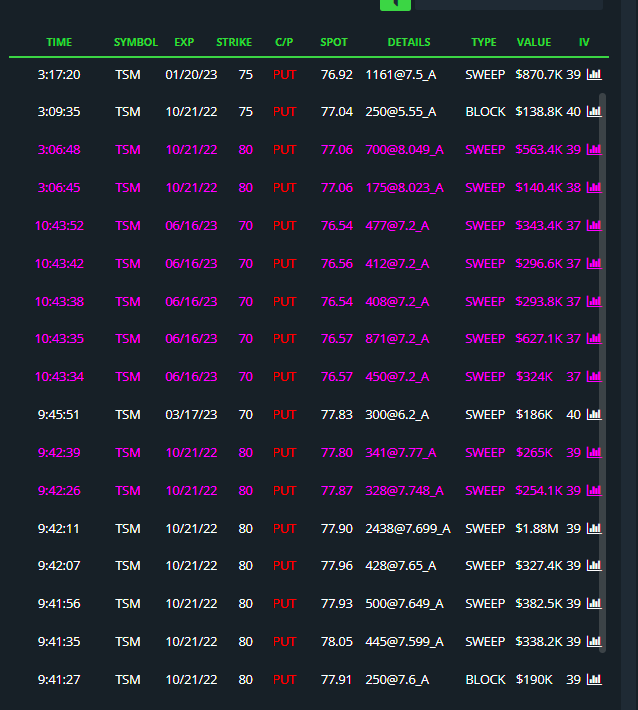The image size is (638, 710).
Task: Select value $870.7K
Action: (538, 75)
